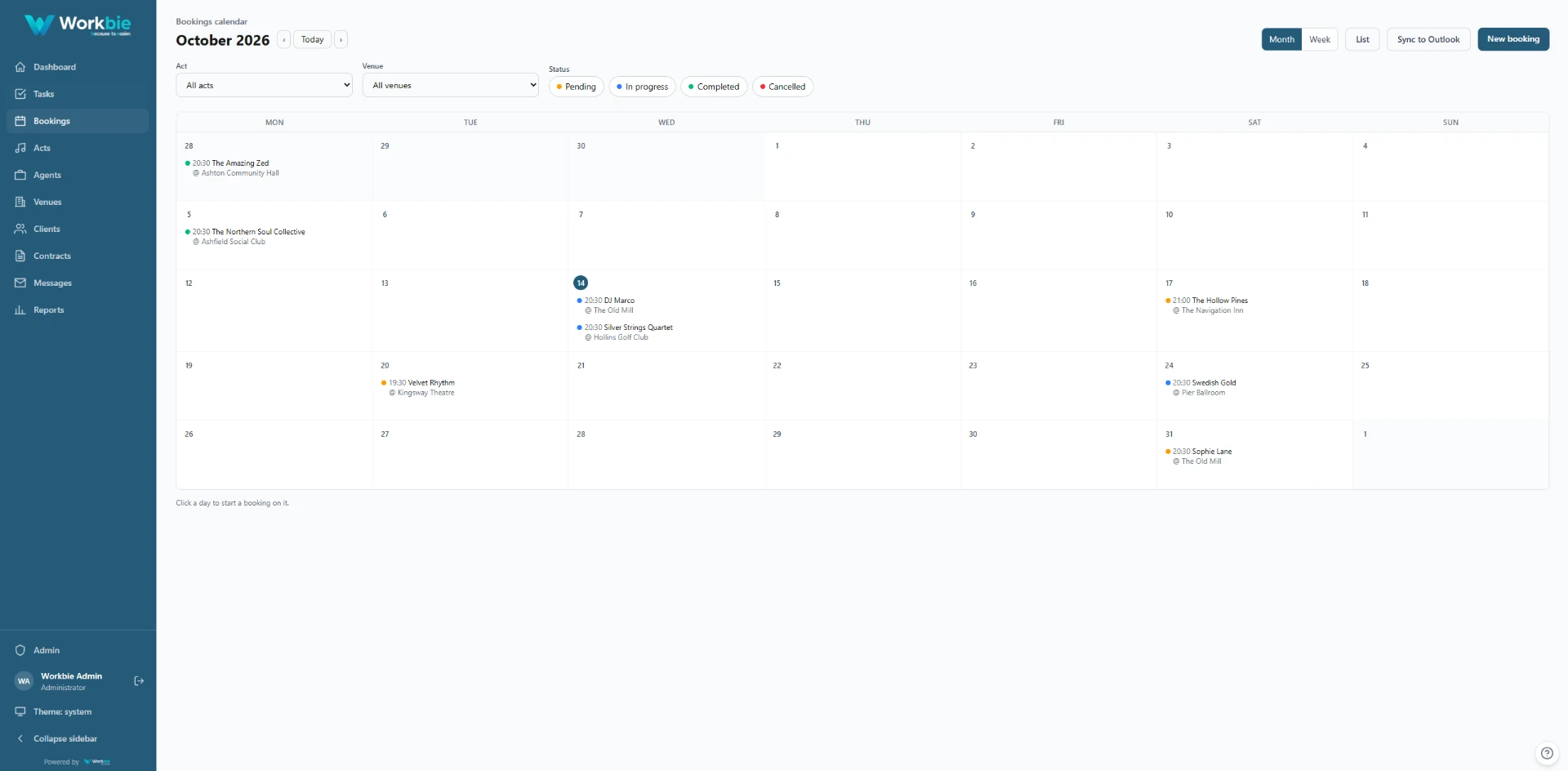Screen dimensions: 1568x771
Task: Switch to List view
Action: coord(1362,39)
